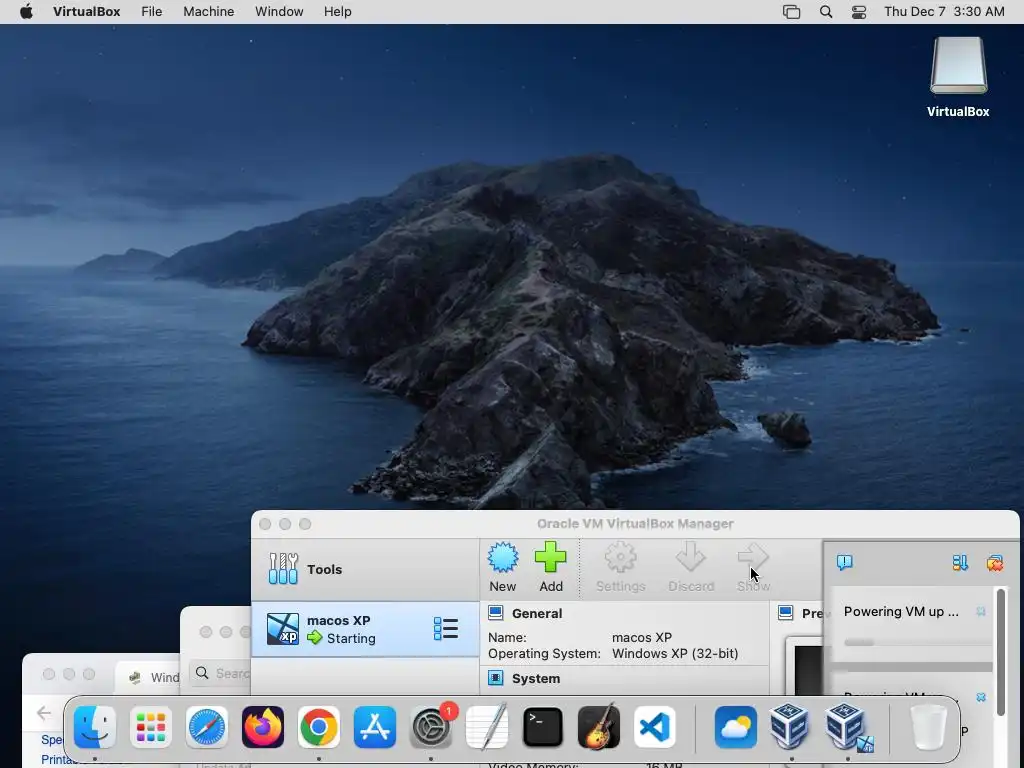This screenshot has width=1024, height=768.
Task: Toggle the notification ordering icon
Action: click(x=960, y=563)
